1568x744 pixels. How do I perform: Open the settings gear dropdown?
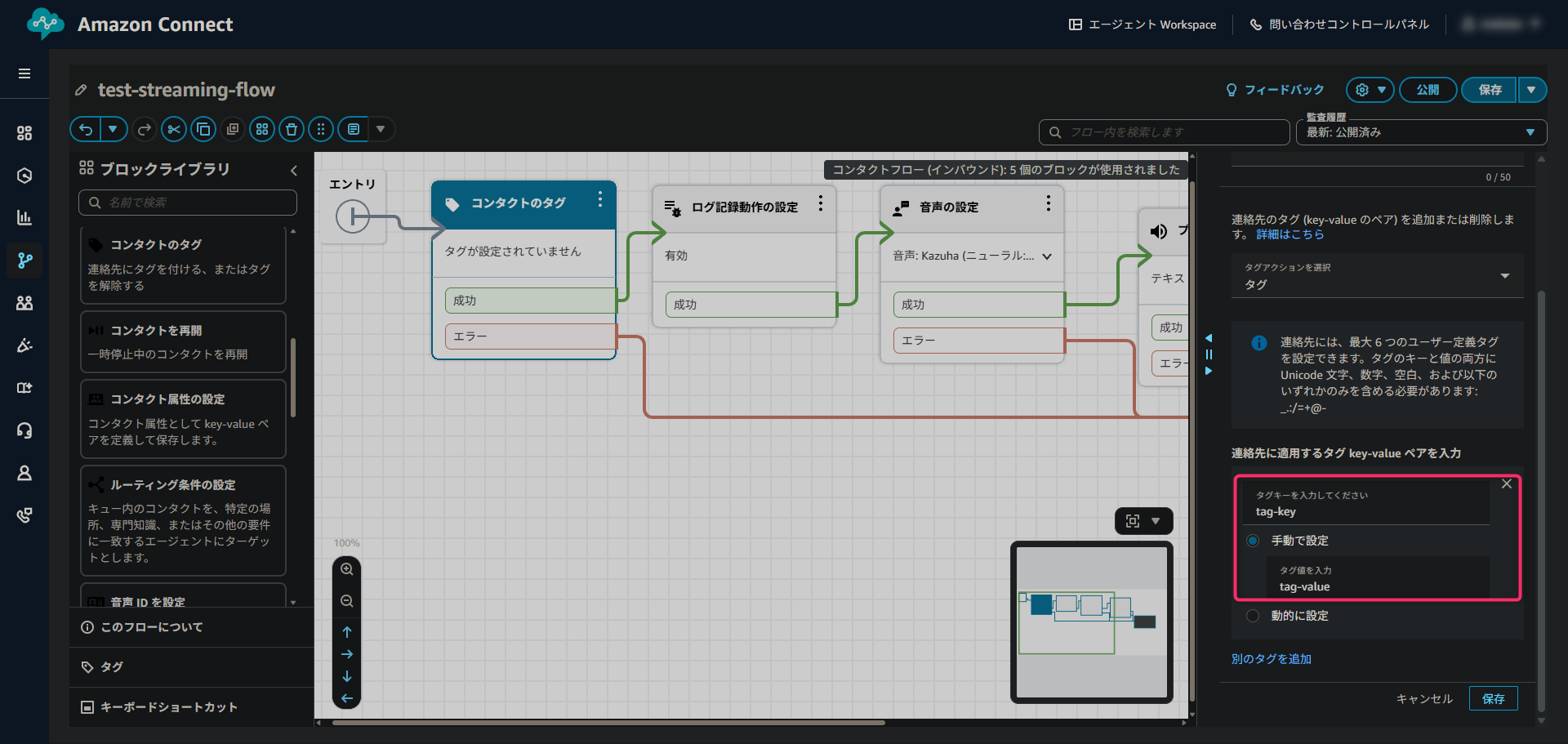pyautogui.click(x=1370, y=90)
